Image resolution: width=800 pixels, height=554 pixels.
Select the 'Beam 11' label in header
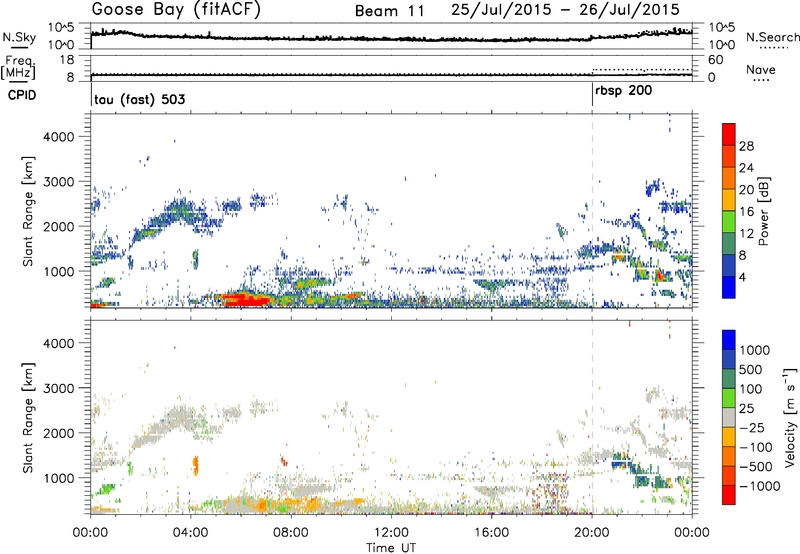(x=390, y=11)
